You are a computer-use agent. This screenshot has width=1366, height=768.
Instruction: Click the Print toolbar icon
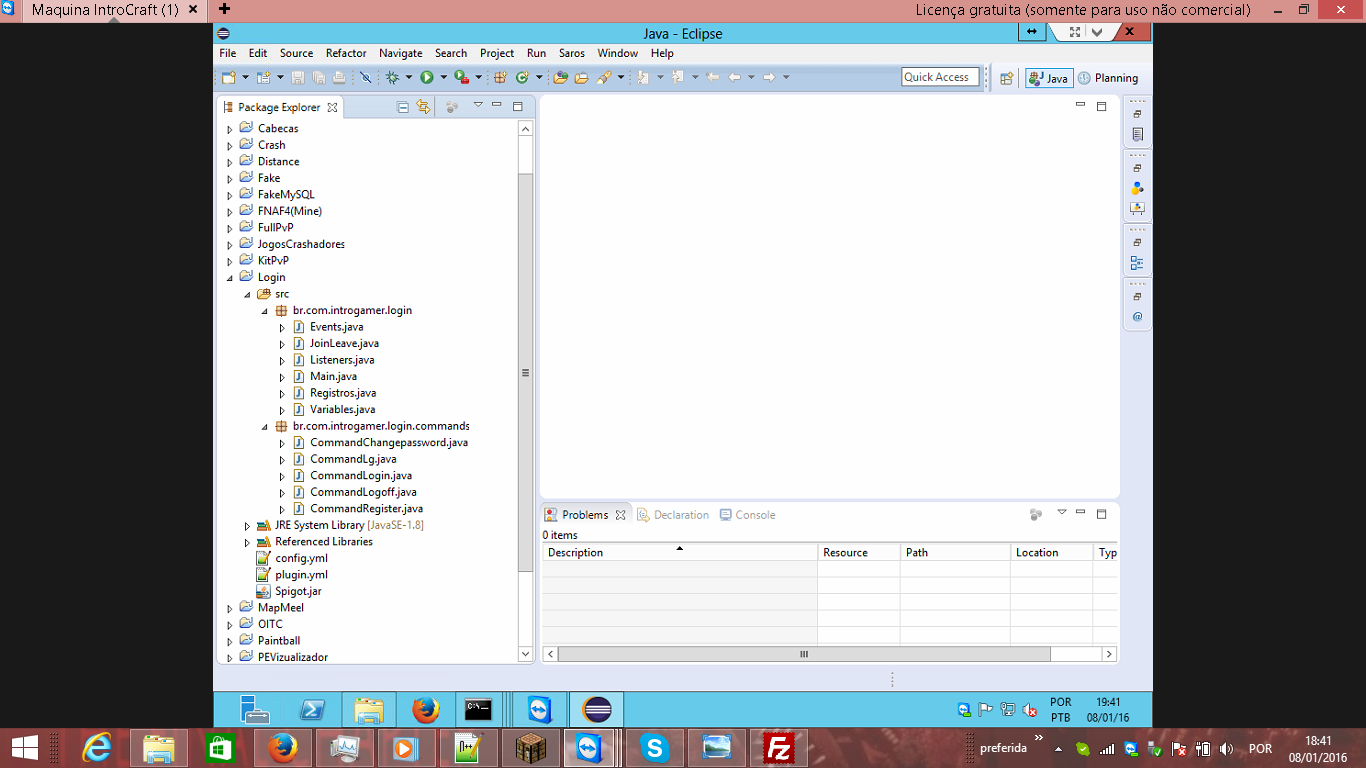(339, 77)
